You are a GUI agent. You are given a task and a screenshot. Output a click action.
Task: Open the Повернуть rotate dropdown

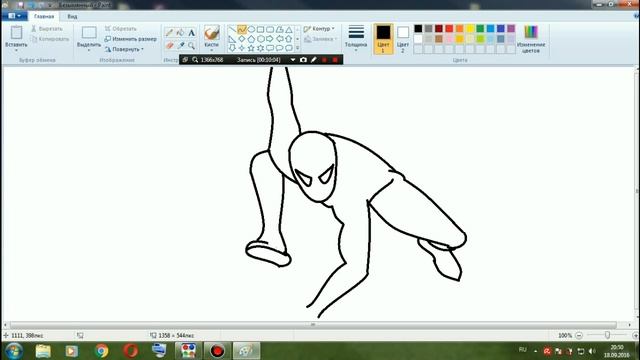124,49
